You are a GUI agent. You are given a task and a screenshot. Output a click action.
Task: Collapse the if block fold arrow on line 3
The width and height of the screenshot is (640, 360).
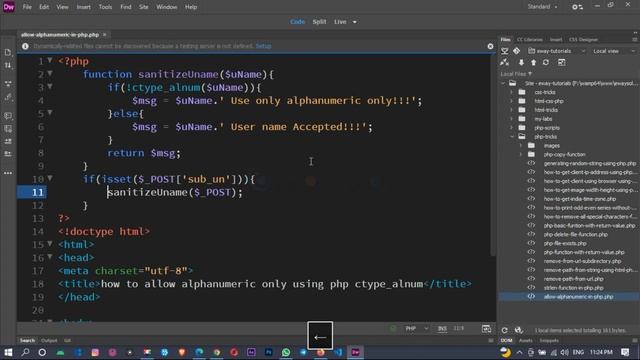[50, 87]
